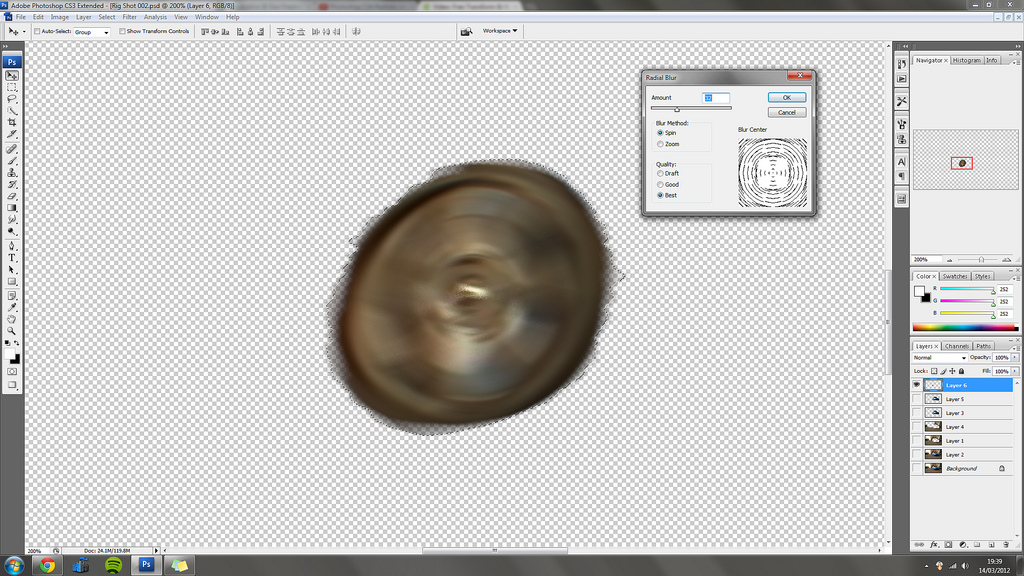Show Layer 5 via visibility box

(916, 399)
